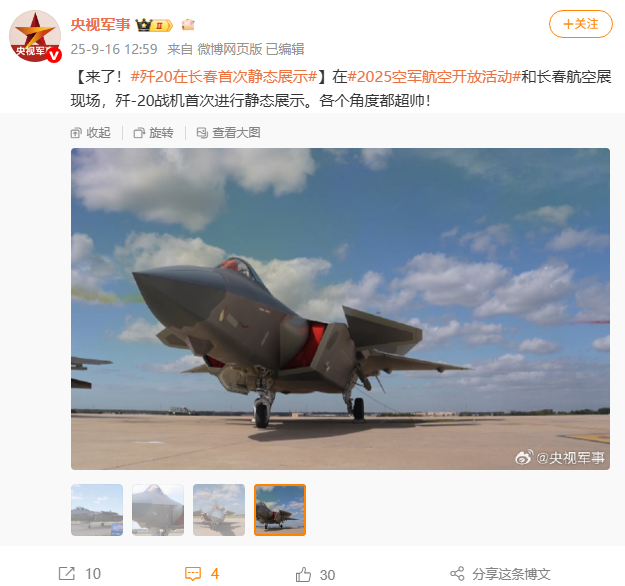Select the first photo thumbnail

point(97,510)
